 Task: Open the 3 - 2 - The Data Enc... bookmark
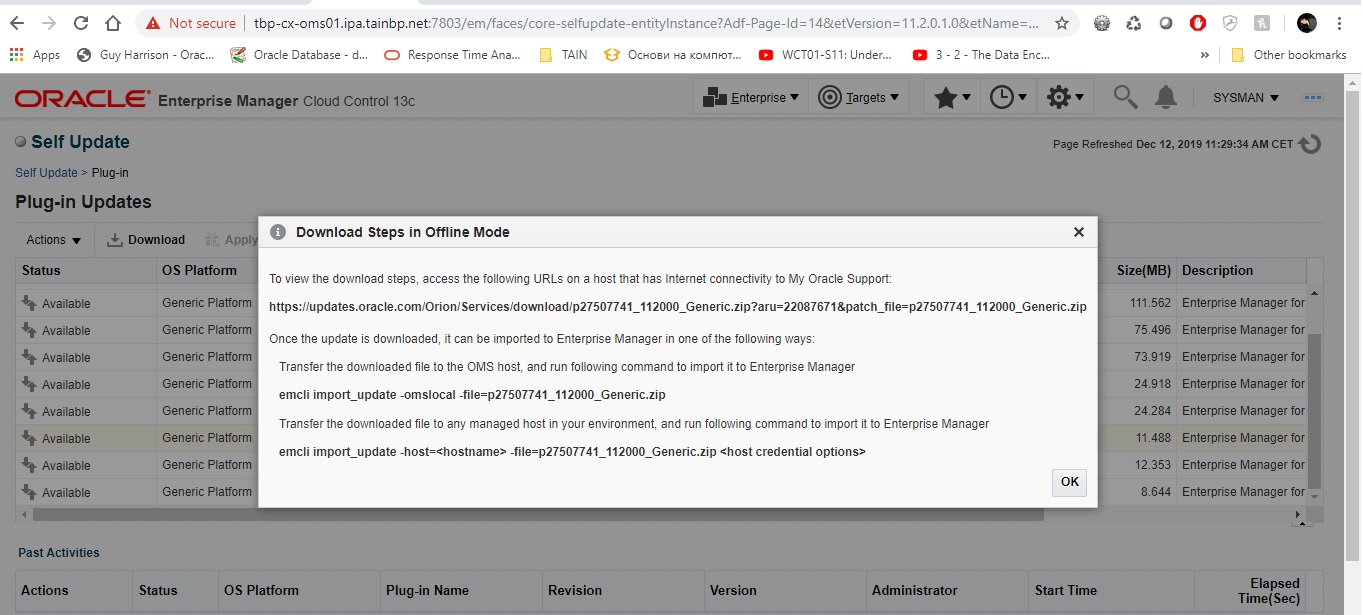tap(981, 55)
